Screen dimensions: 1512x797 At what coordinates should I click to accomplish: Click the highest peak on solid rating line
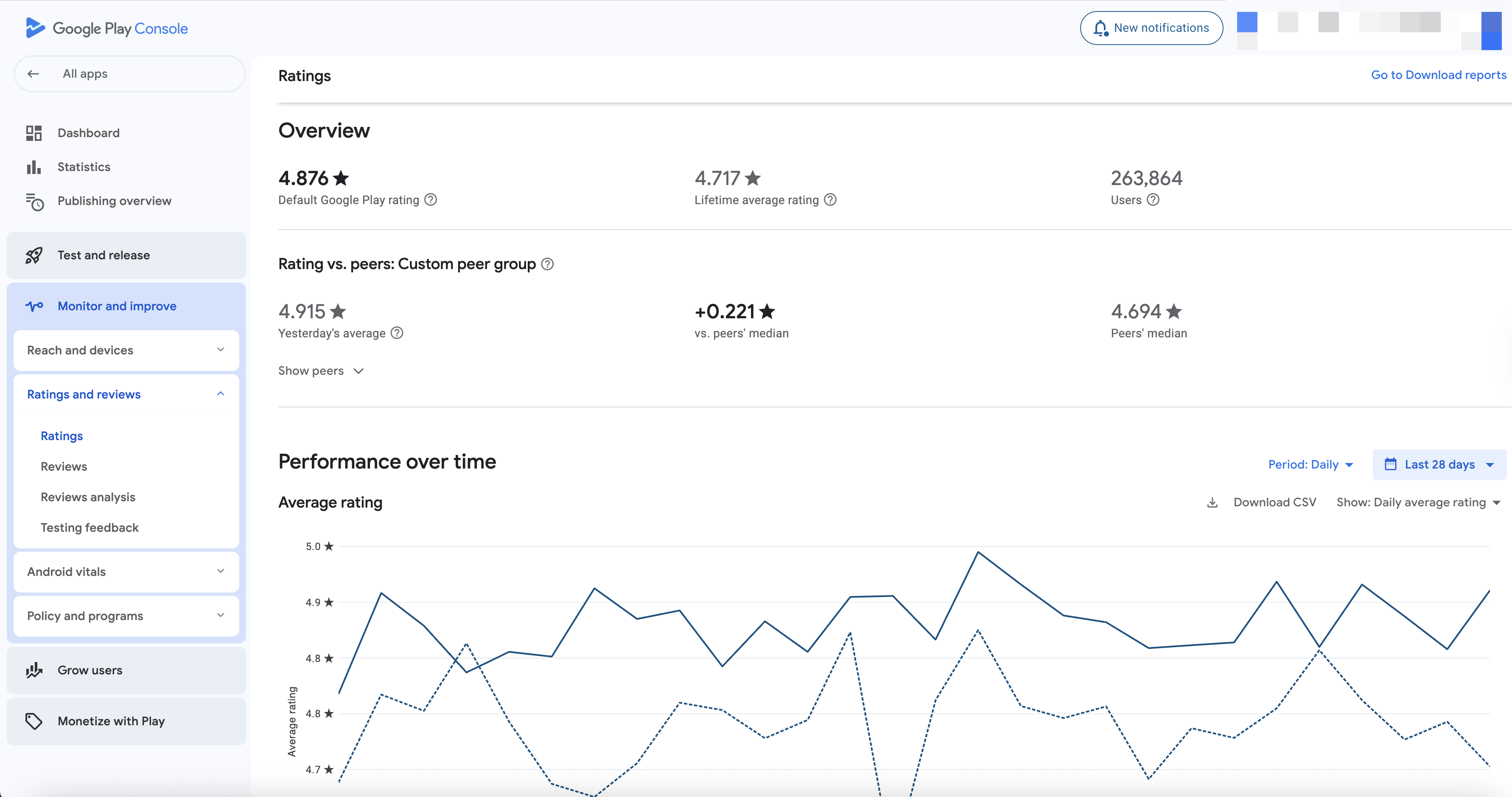(x=978, y=553)
